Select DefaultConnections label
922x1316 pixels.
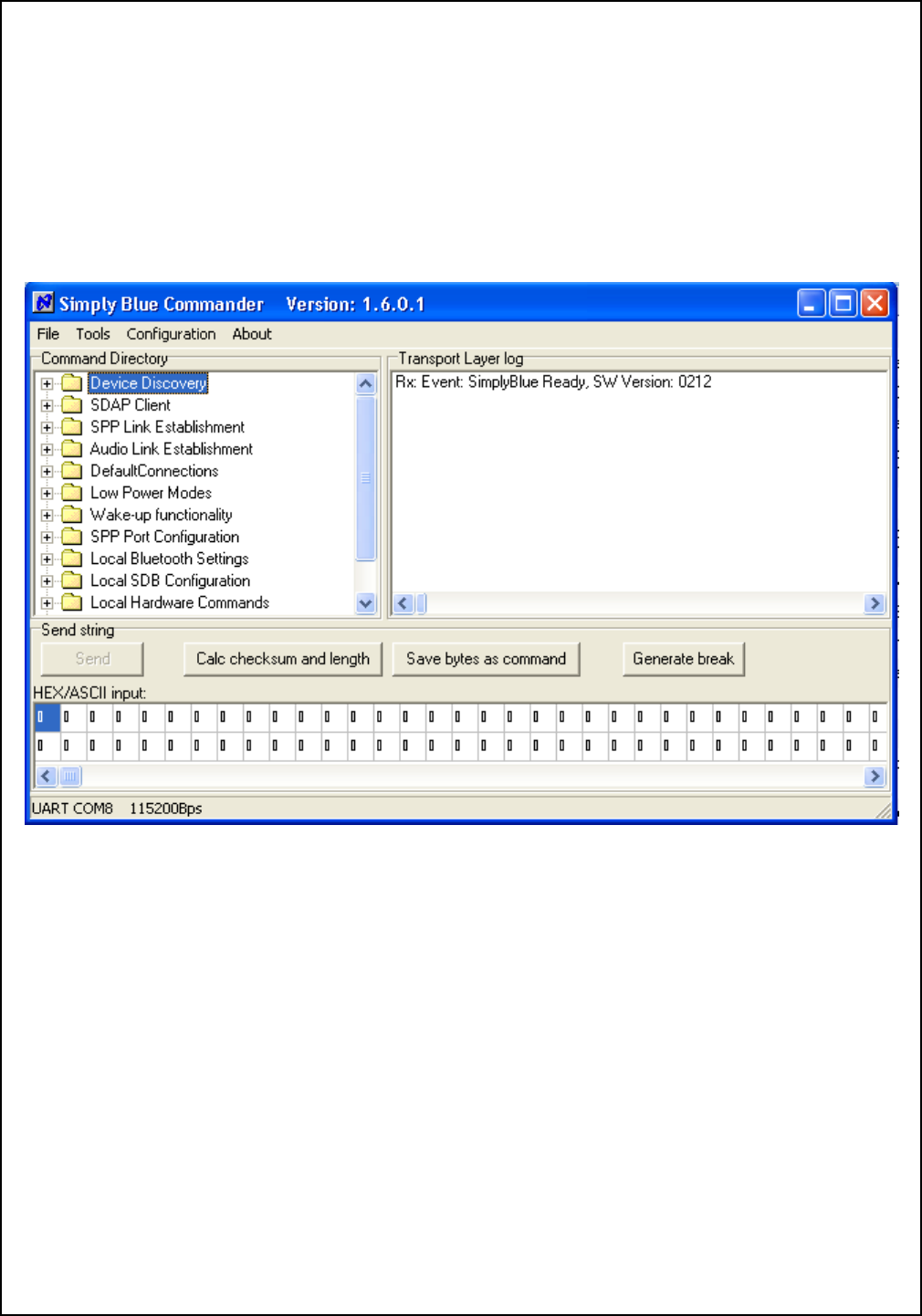[154, 471]
